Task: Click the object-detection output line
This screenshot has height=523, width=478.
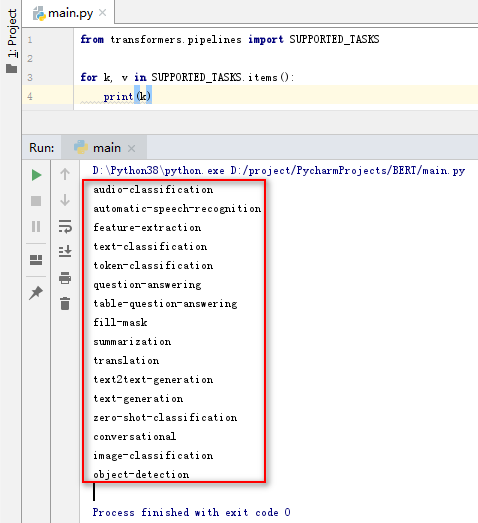Action: coord(141,475)
